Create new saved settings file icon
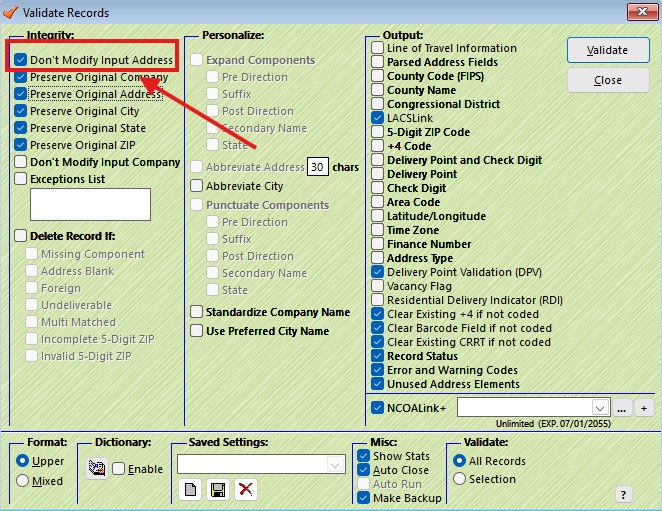 (190, 489)
